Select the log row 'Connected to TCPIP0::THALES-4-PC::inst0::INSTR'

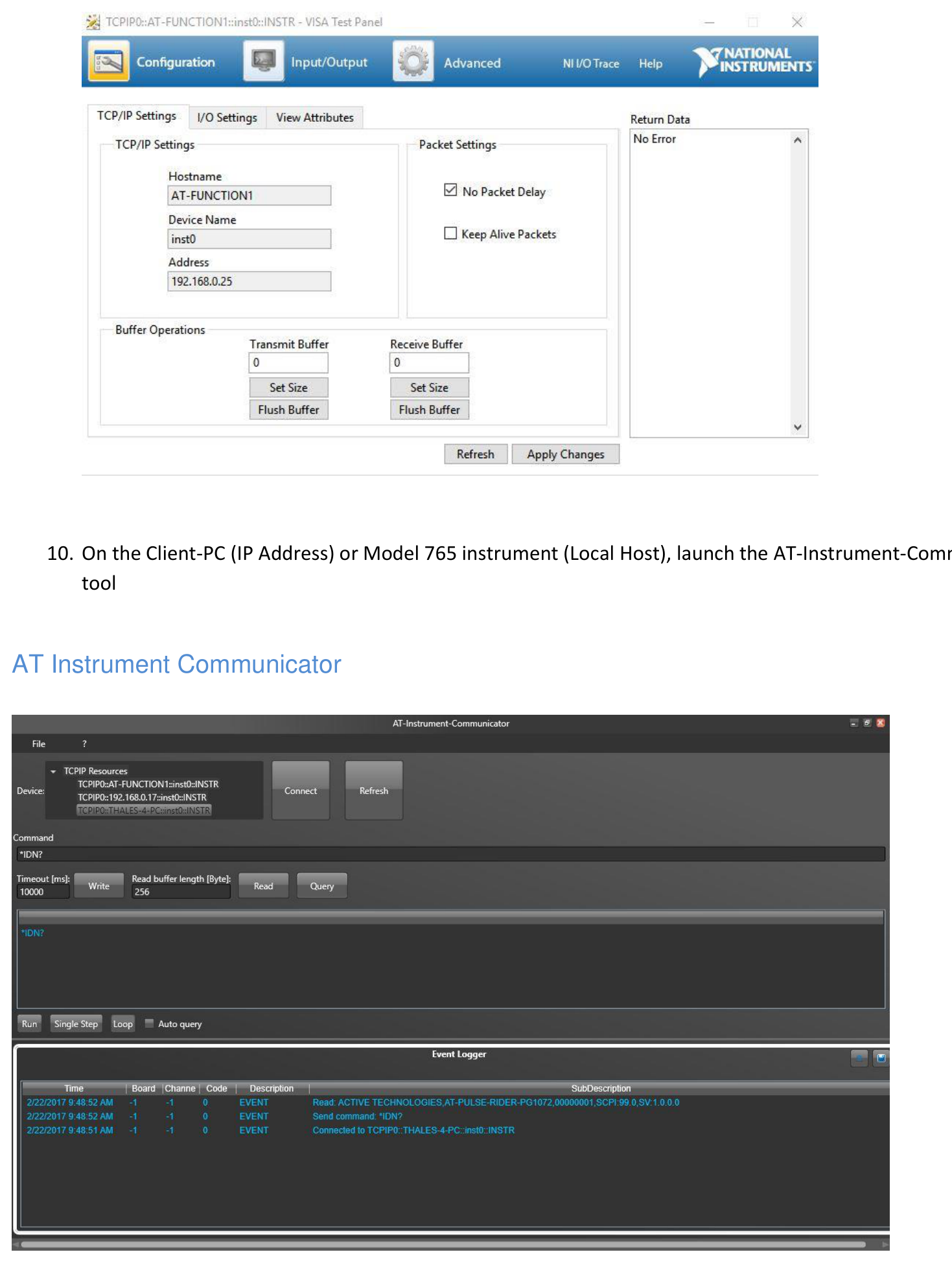click(455, 1130)
